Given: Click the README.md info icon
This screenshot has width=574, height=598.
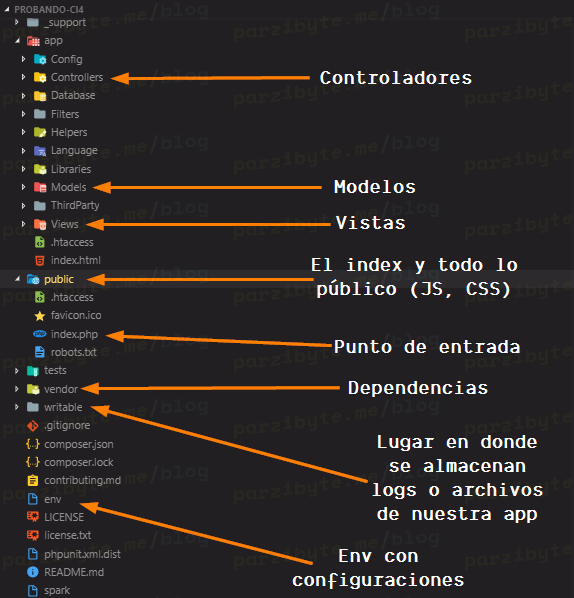Looking at the screenshot, I should coord(33,572).
